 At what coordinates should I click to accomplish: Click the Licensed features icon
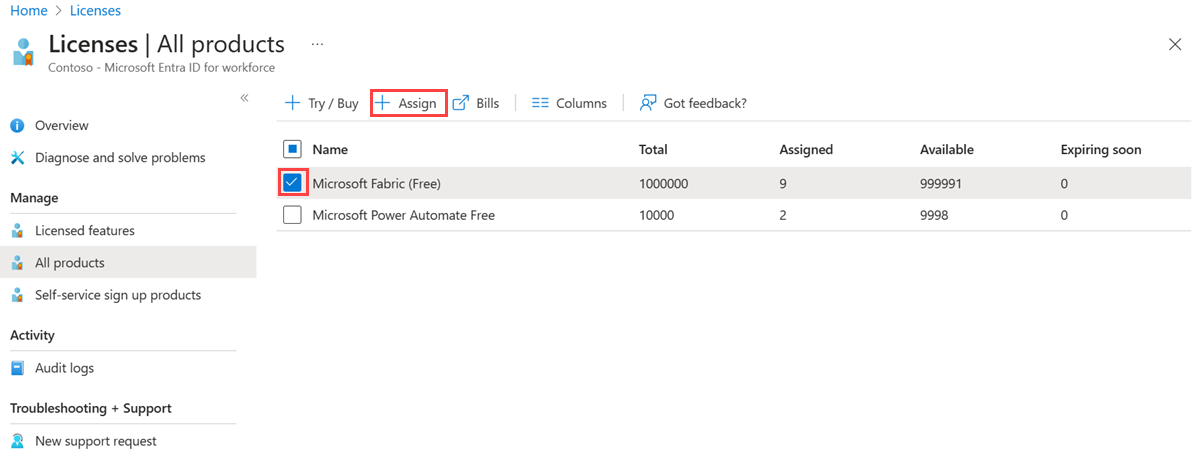(17, 231)
